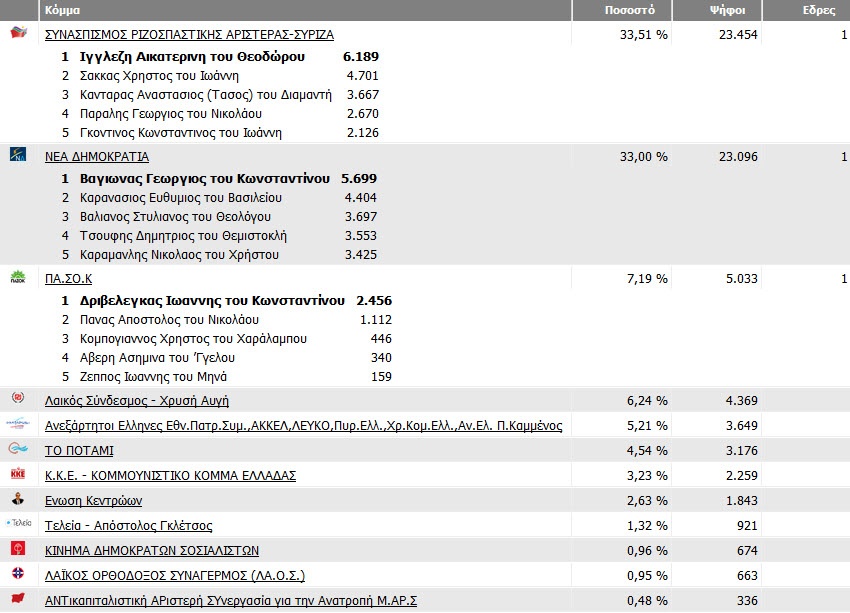Sort by the Ψήφοι column header

[x=721, y=10]
